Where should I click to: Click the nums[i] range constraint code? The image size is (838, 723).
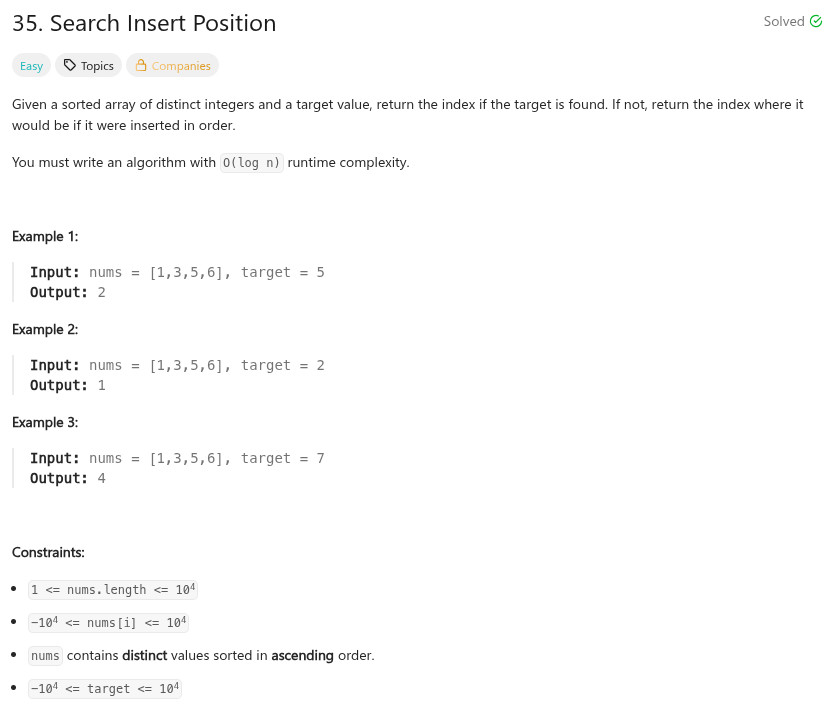108,623
